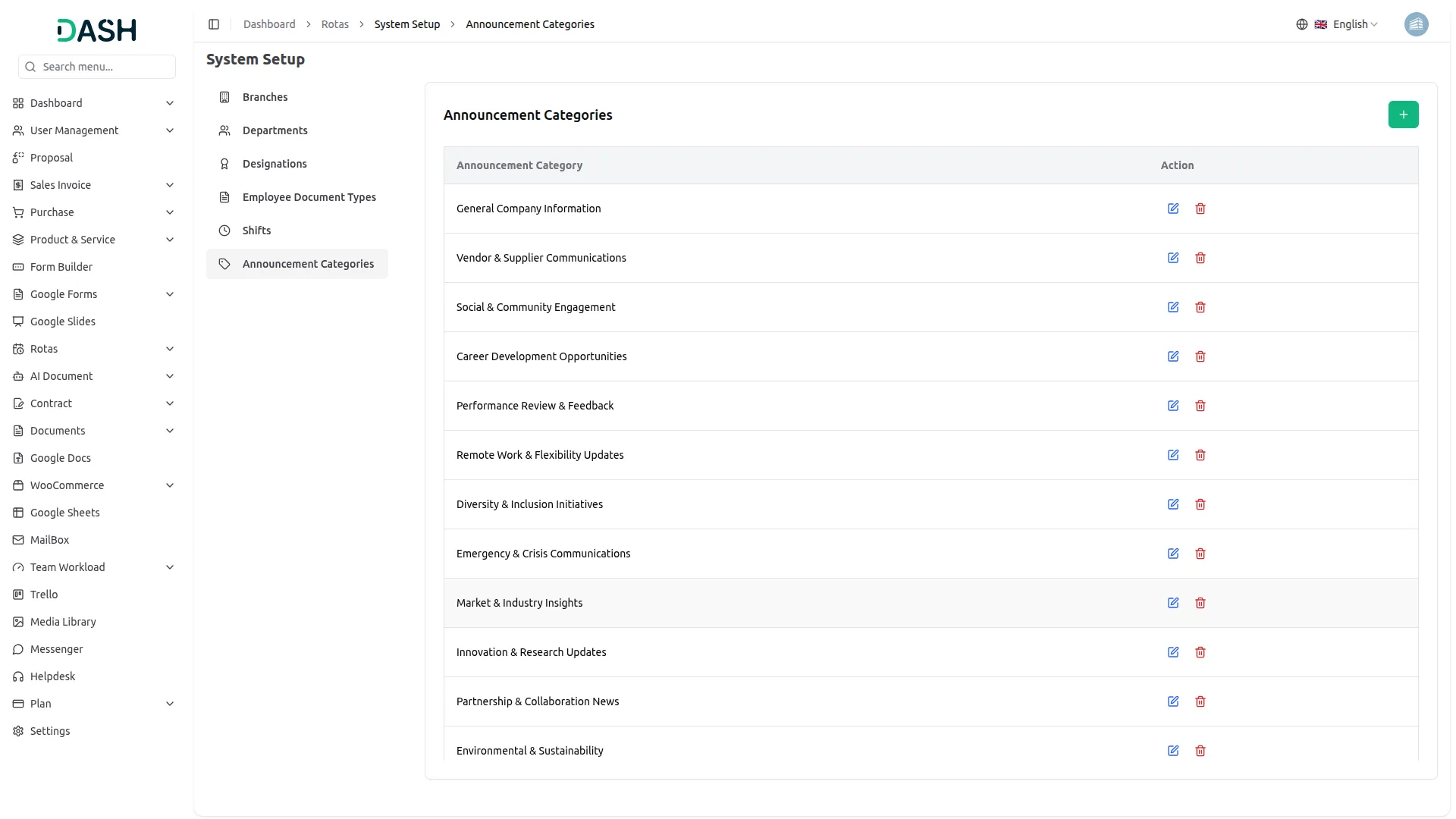Screen dimensions: 1456x819
Task: Click the globe language icon
Action: coord(1302,24)
